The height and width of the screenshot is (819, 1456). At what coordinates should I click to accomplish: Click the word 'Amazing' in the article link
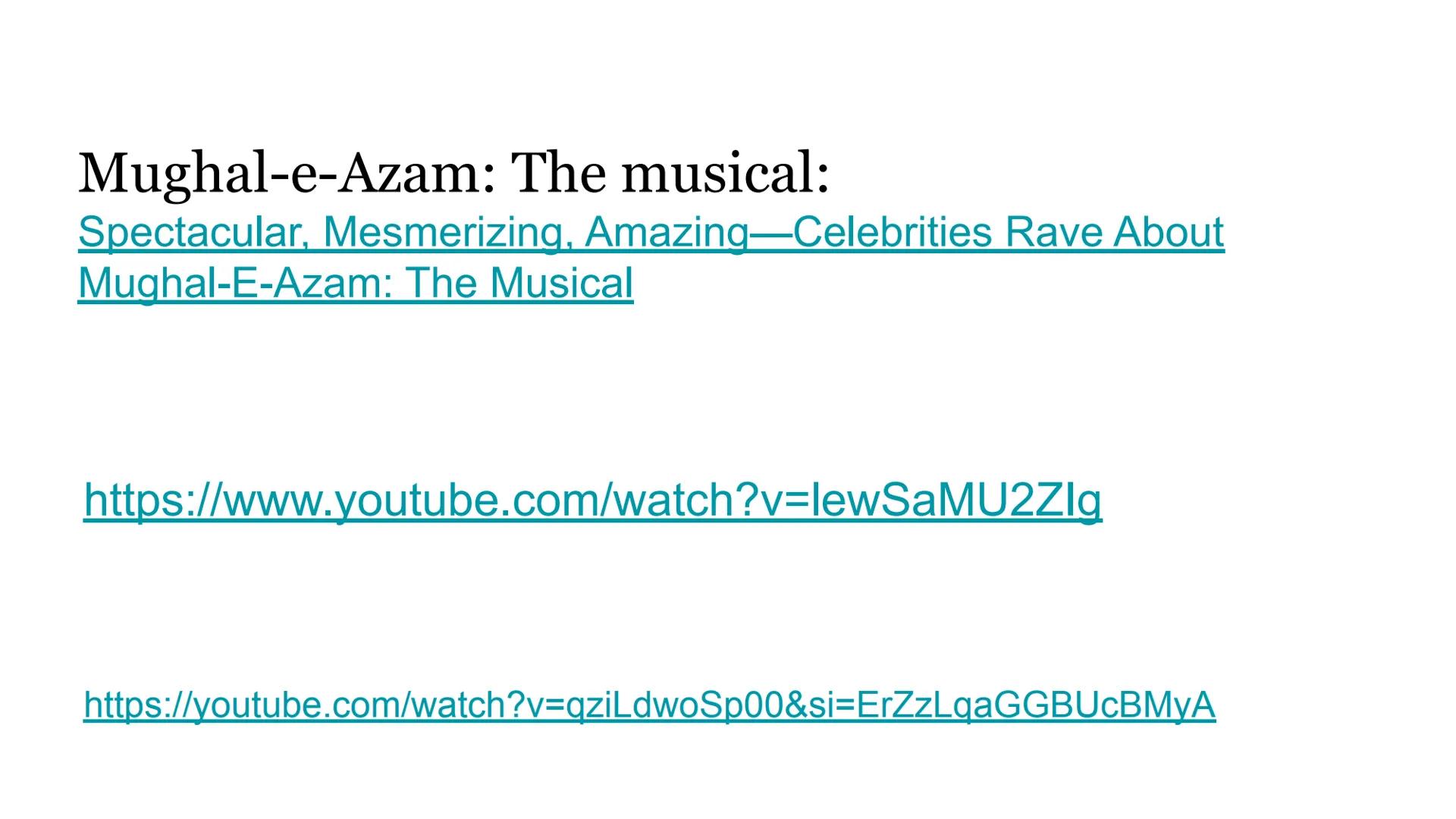tap(666, 232)
